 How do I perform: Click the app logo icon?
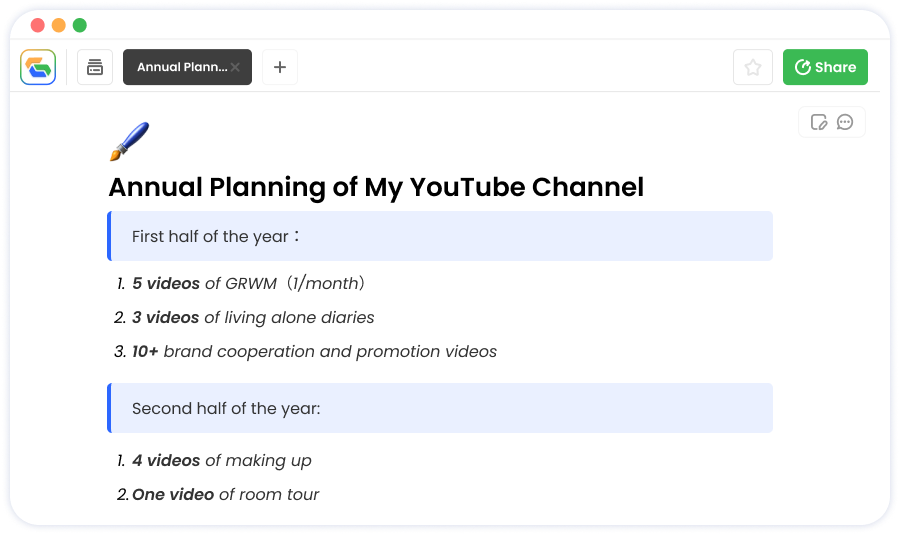tap(38, 67)
